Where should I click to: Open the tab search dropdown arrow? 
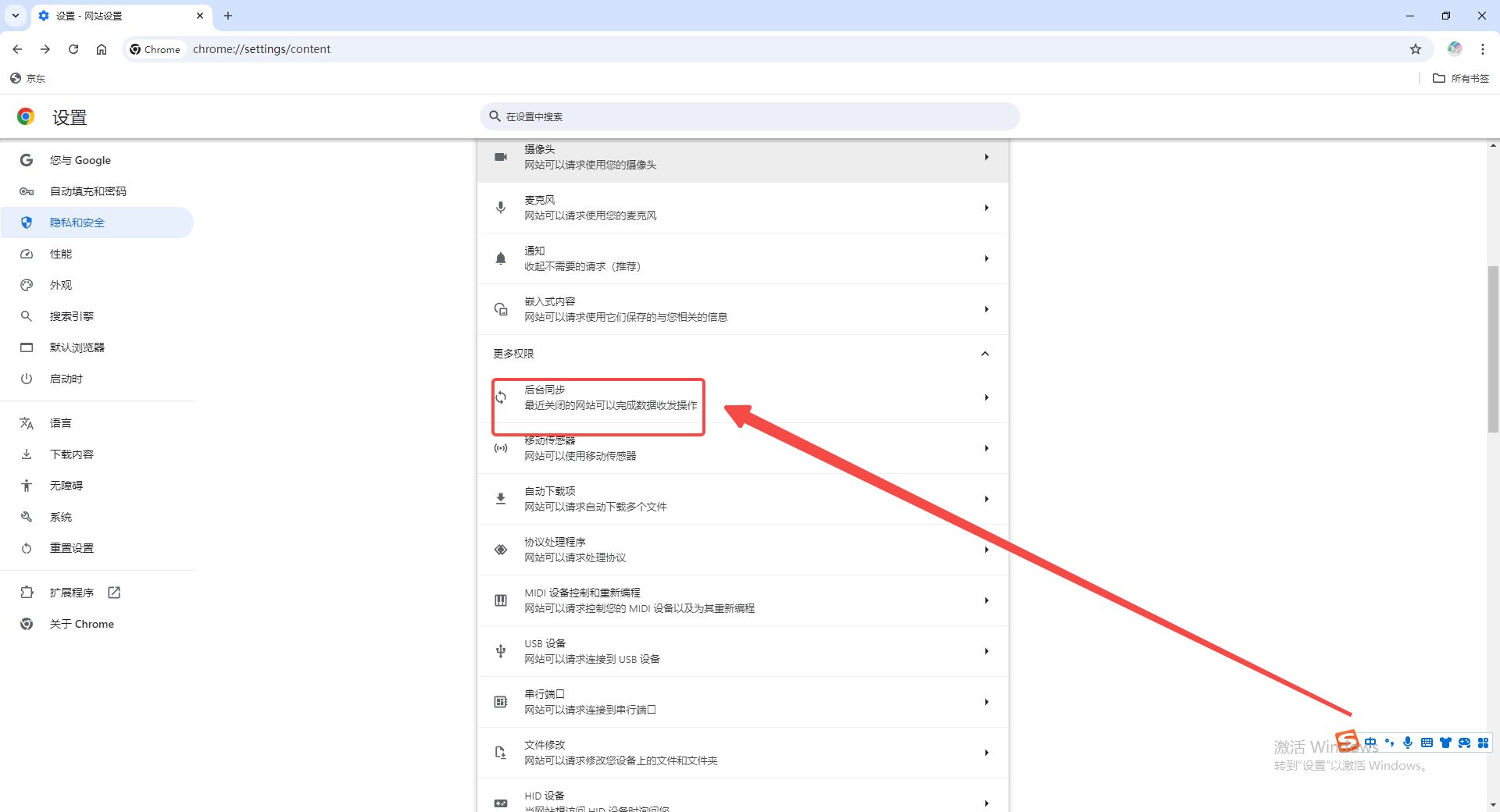pos(16,16)
